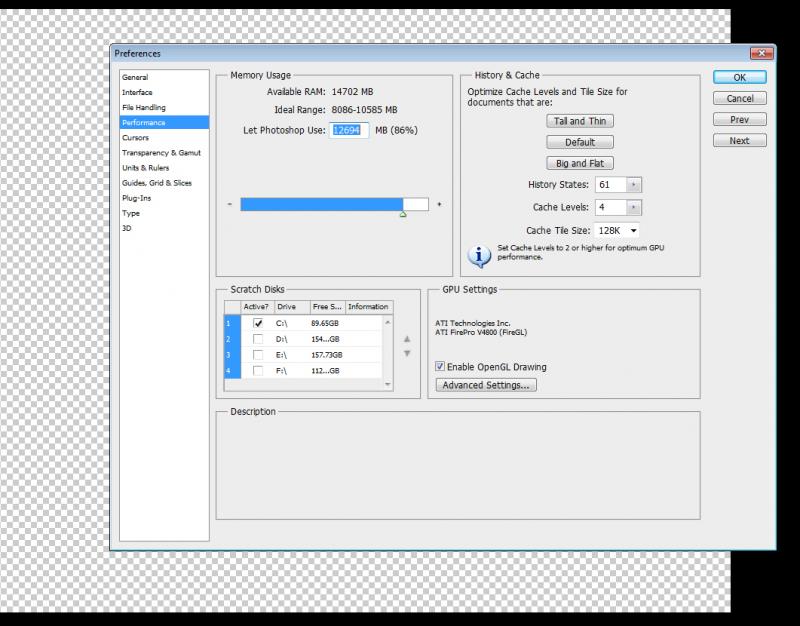Close the Preferences dialog with X
800x626 pixels.
click(762, 53)
